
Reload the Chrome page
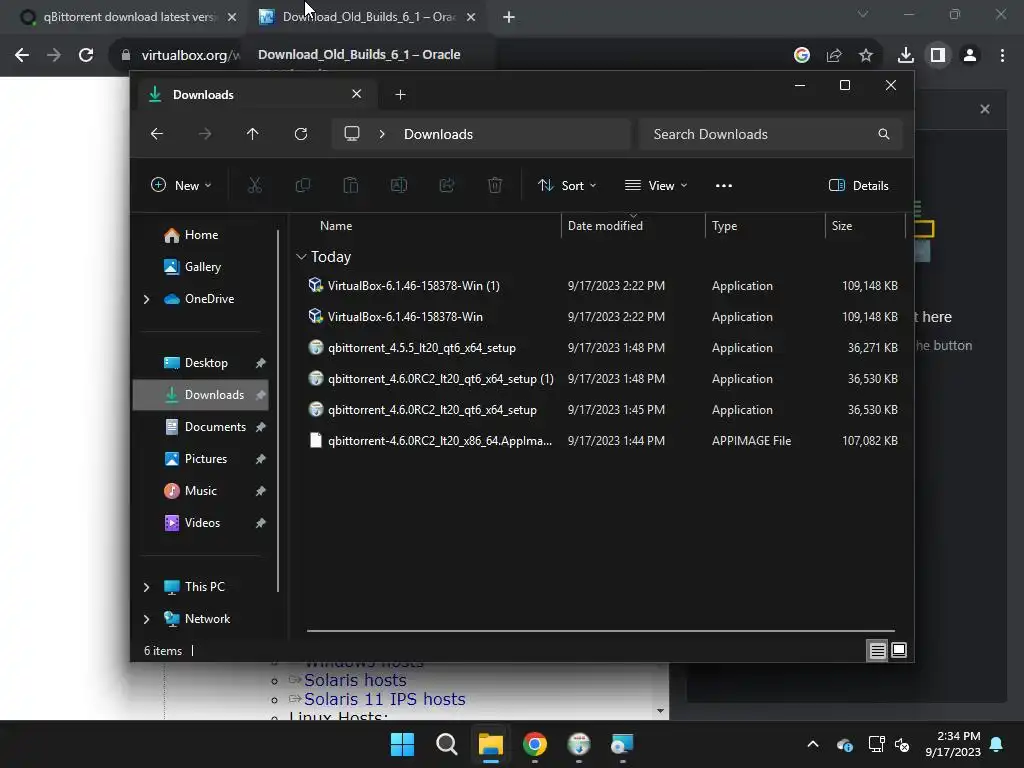(86, 55)
